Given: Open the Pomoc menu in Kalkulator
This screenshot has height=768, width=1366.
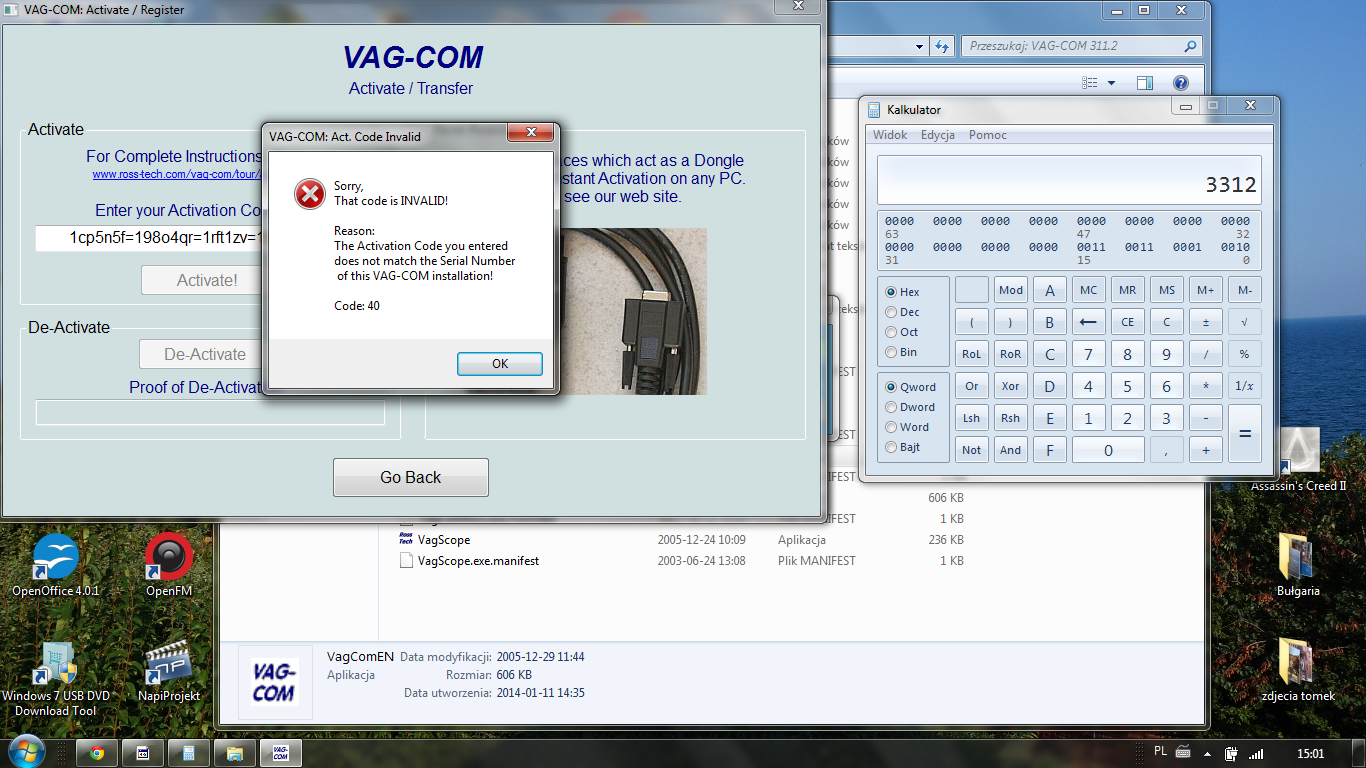Looking at the screenshot, I should pyautogui.click(x=988, y=135).
